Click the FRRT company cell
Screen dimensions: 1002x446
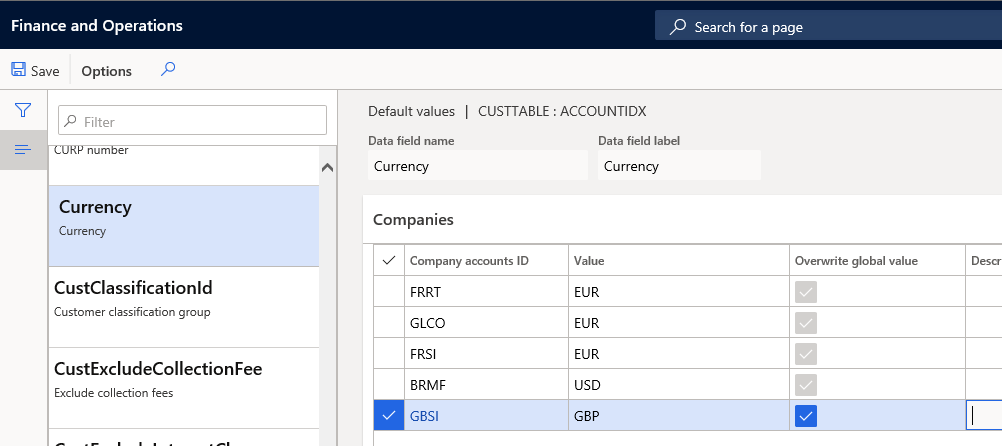coord(486,292)
